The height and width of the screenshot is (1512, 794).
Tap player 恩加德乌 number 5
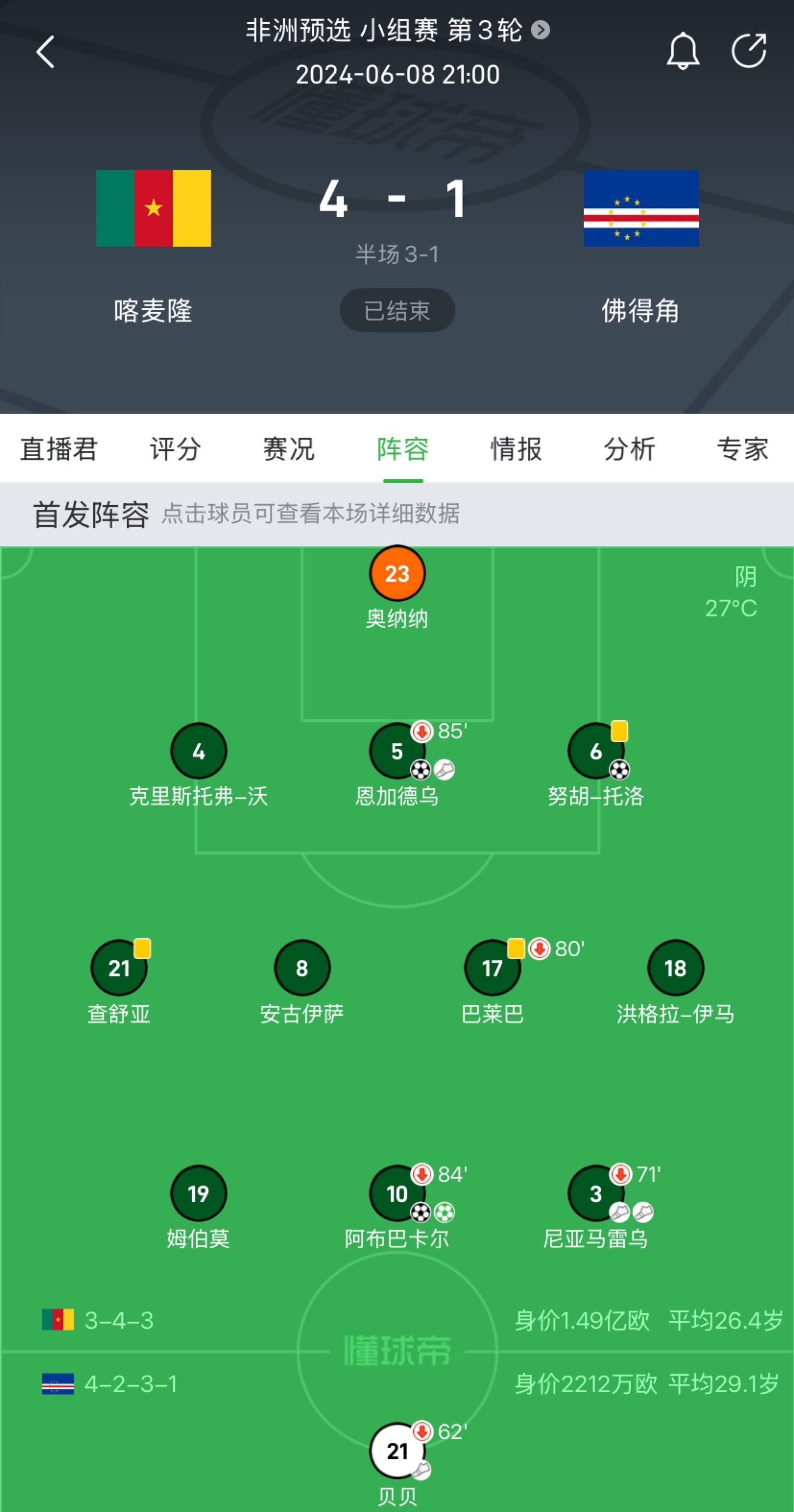pyautogui.click(x=397, y=751)
